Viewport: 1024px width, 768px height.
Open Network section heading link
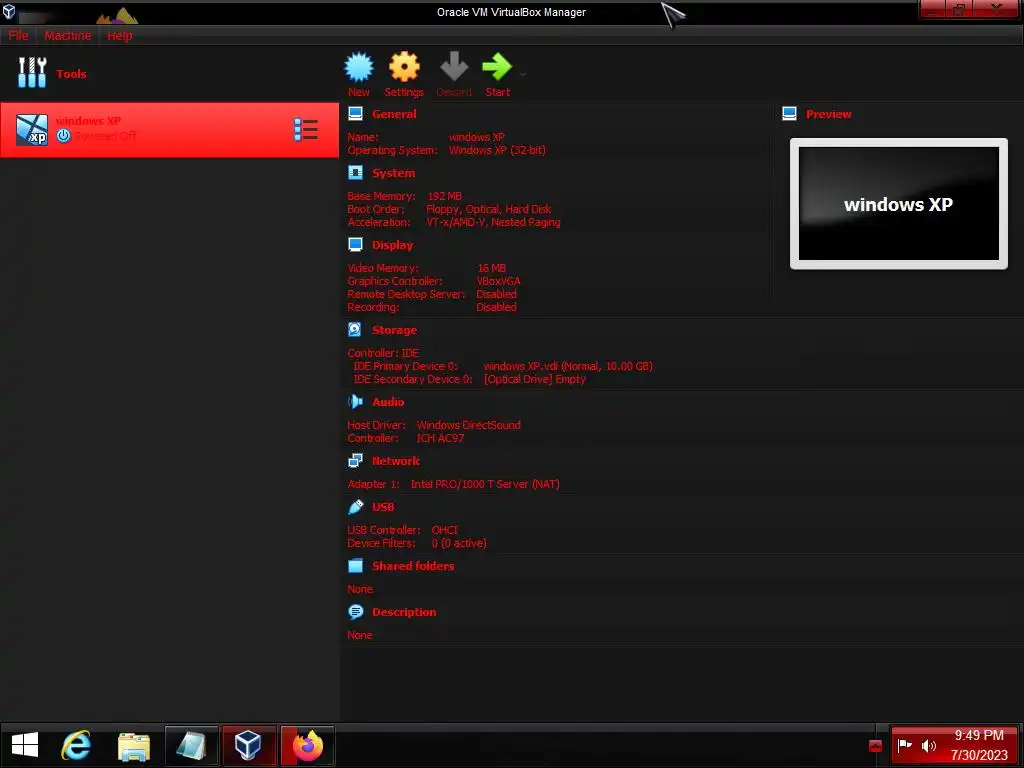[396, 460]
